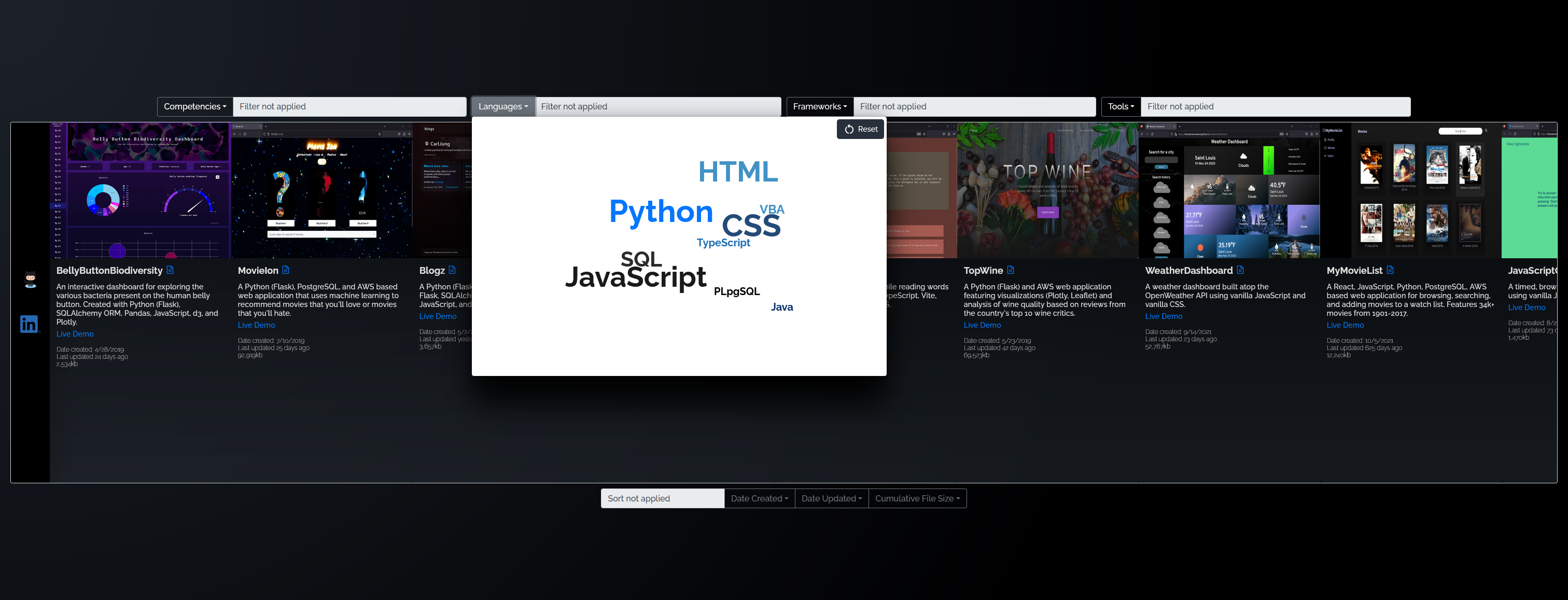Expand the Frameworks dropdown

pos(819,106)
